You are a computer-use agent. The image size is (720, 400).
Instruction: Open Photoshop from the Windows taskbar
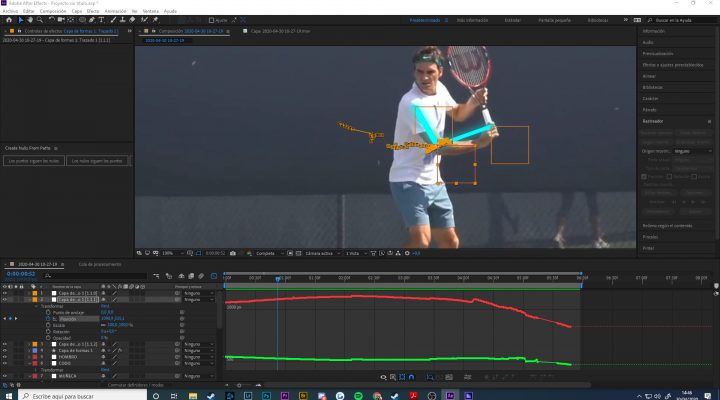[266, 395]
